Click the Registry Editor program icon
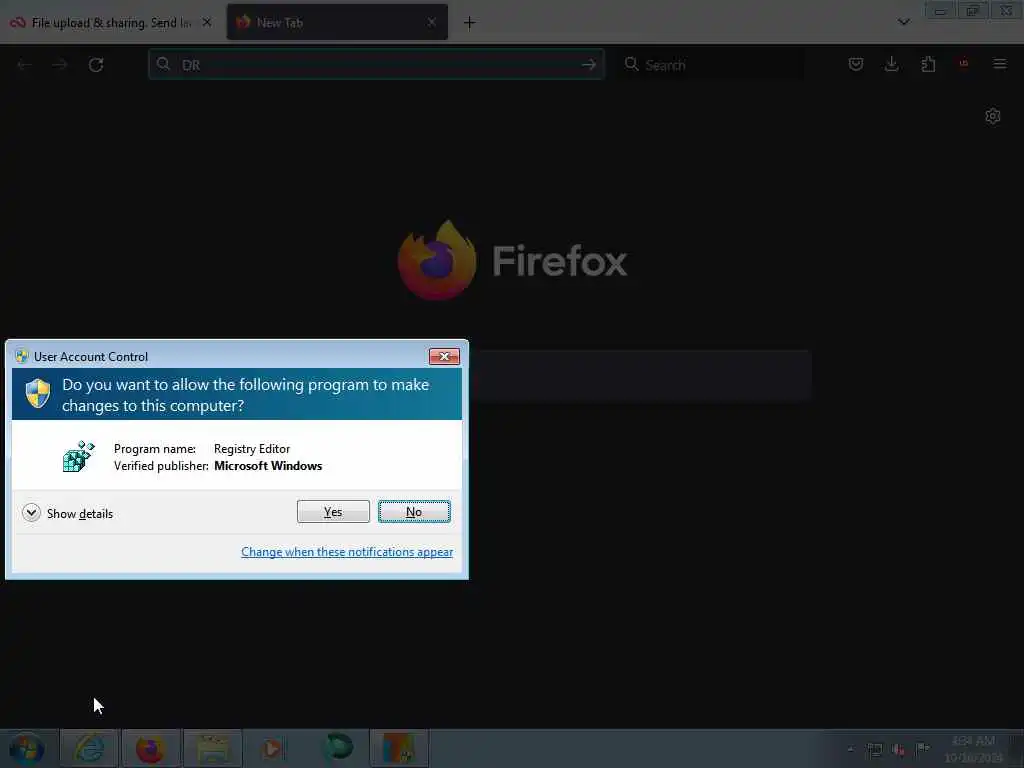 point(79,456)
